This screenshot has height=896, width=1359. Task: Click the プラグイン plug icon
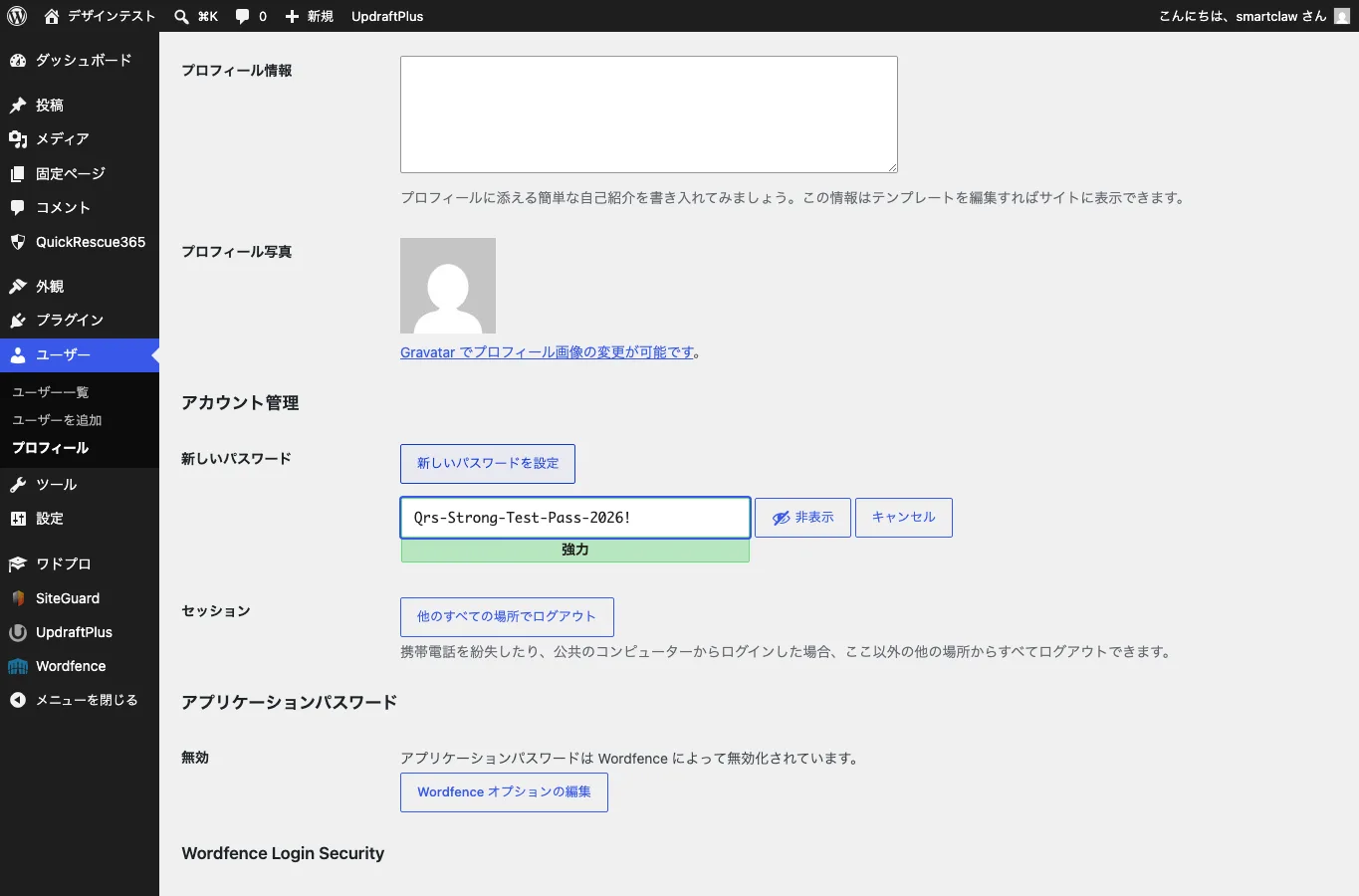[18, 321]
